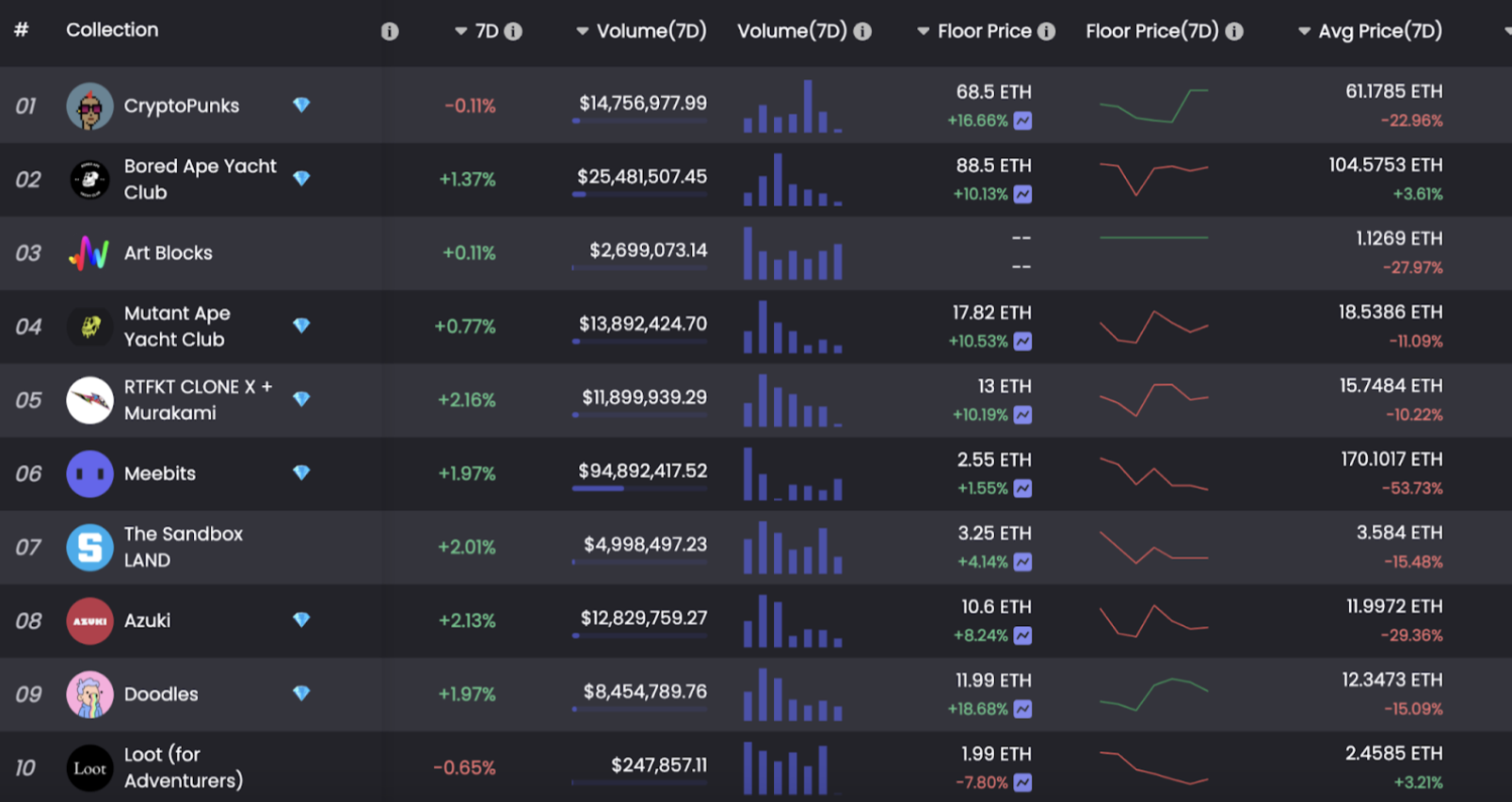
Task: Click the info icon next to Floor Price header
Action: (1046, 31)
